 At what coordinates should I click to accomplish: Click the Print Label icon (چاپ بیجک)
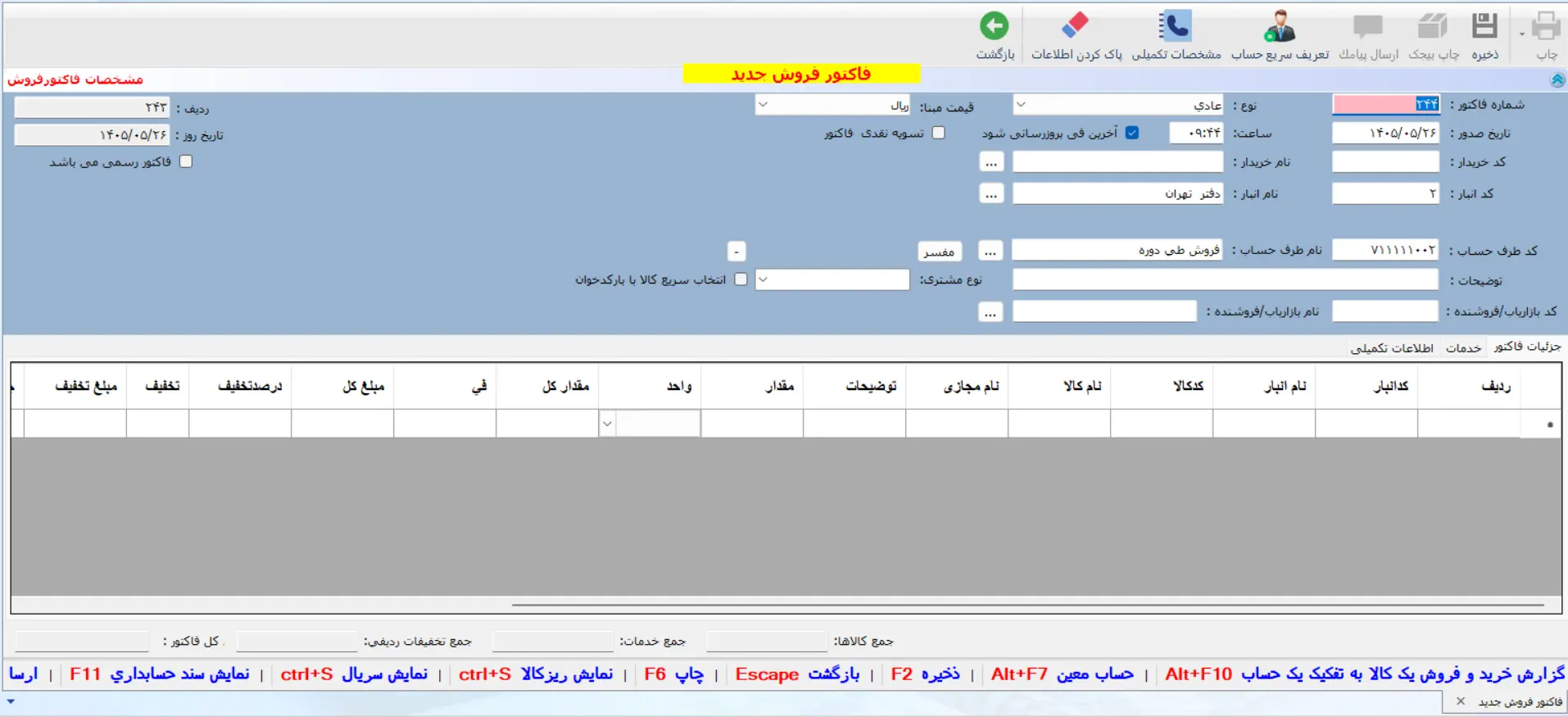(1433, 26)
